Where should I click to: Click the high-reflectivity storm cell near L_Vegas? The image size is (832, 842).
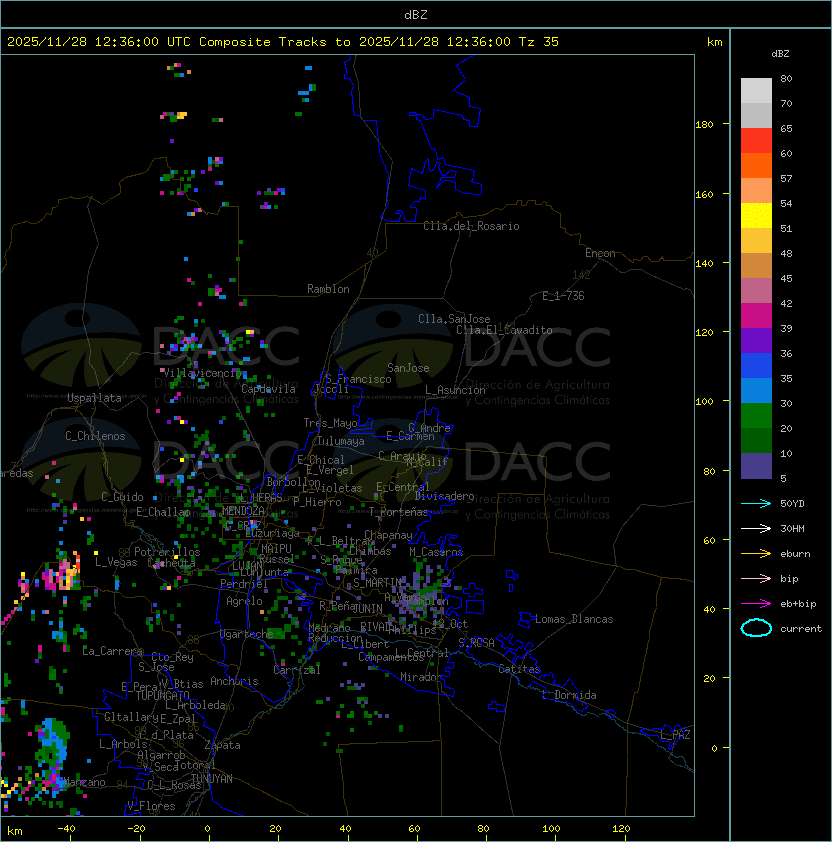(62, 574)
